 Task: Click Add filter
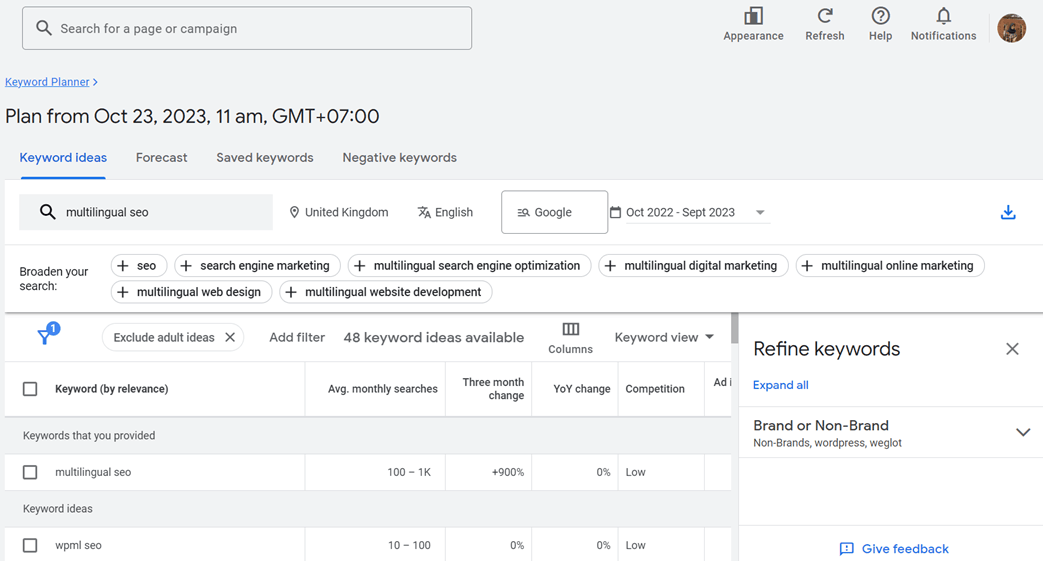[x=297, y=337]
